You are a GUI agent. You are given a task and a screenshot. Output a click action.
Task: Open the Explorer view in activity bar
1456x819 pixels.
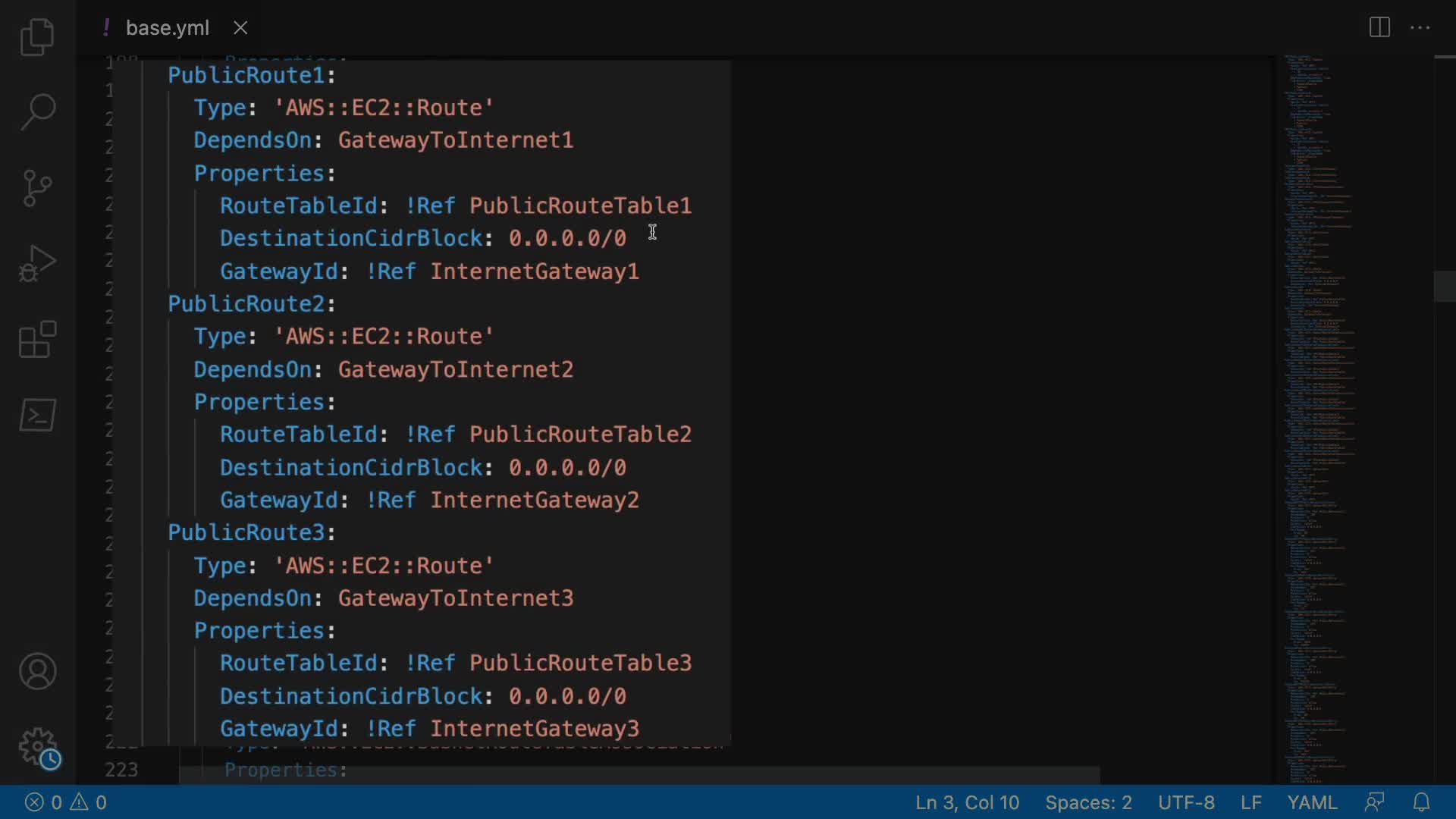point(37,36)
